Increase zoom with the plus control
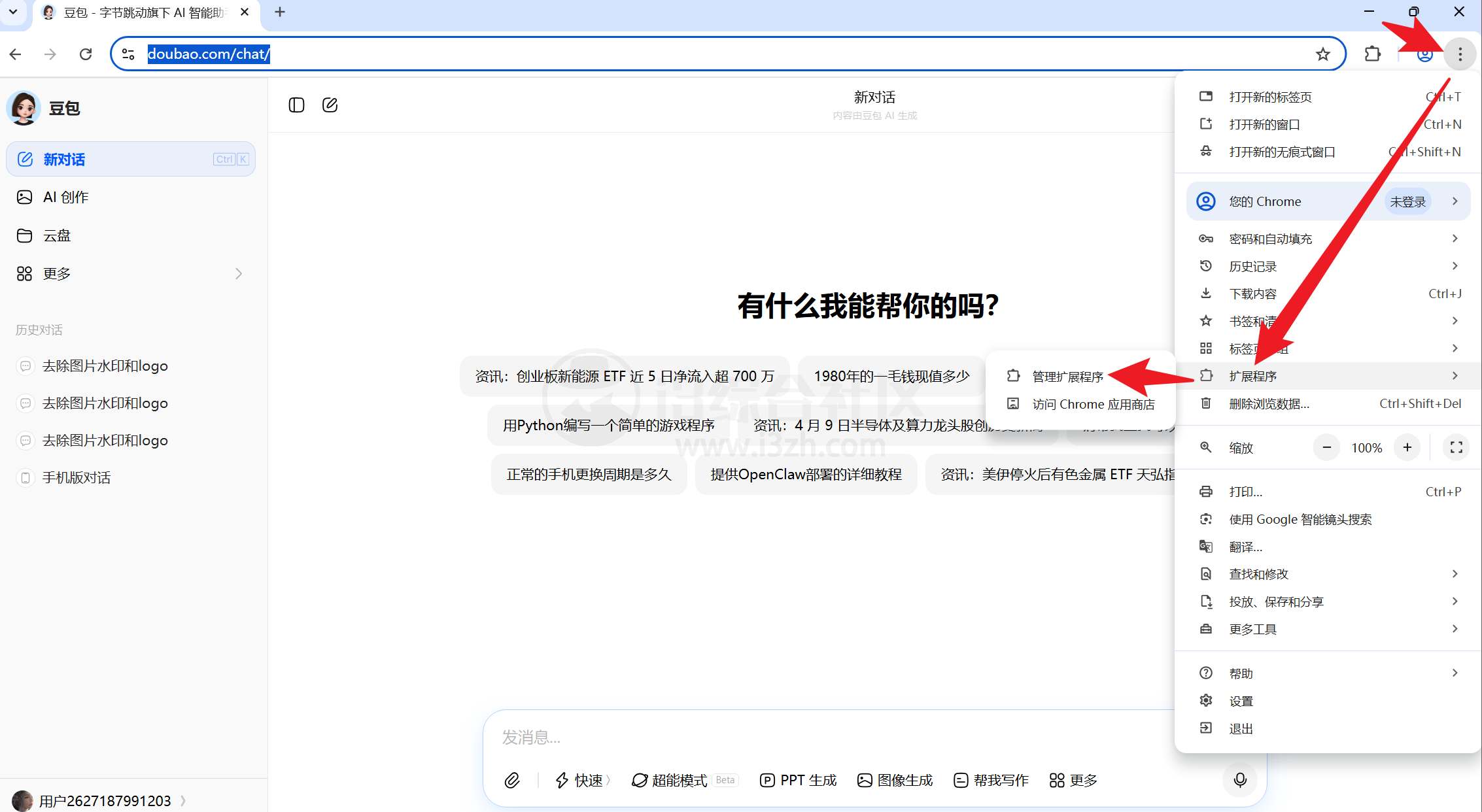Viewport: 1482px width, 812px height. [1407, 447]
